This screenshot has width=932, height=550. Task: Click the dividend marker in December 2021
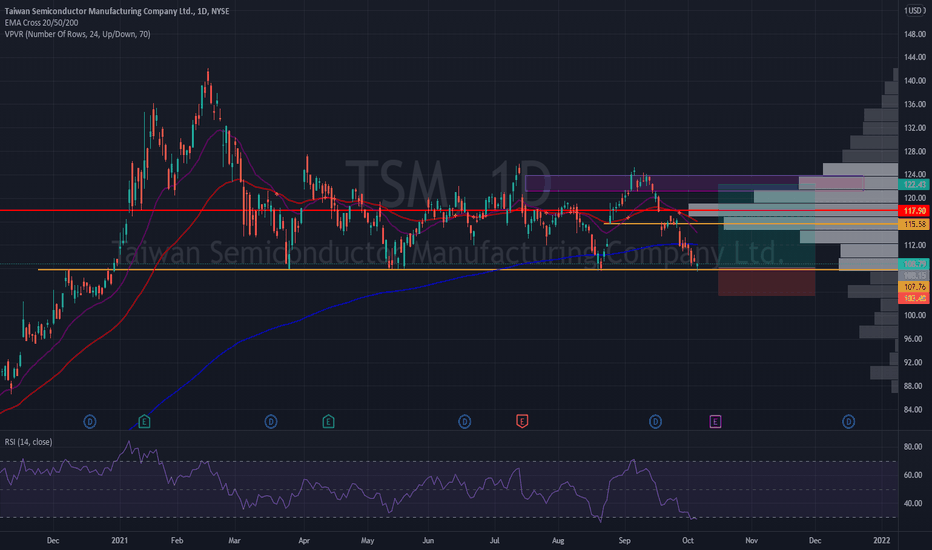(x=848, y=422)
